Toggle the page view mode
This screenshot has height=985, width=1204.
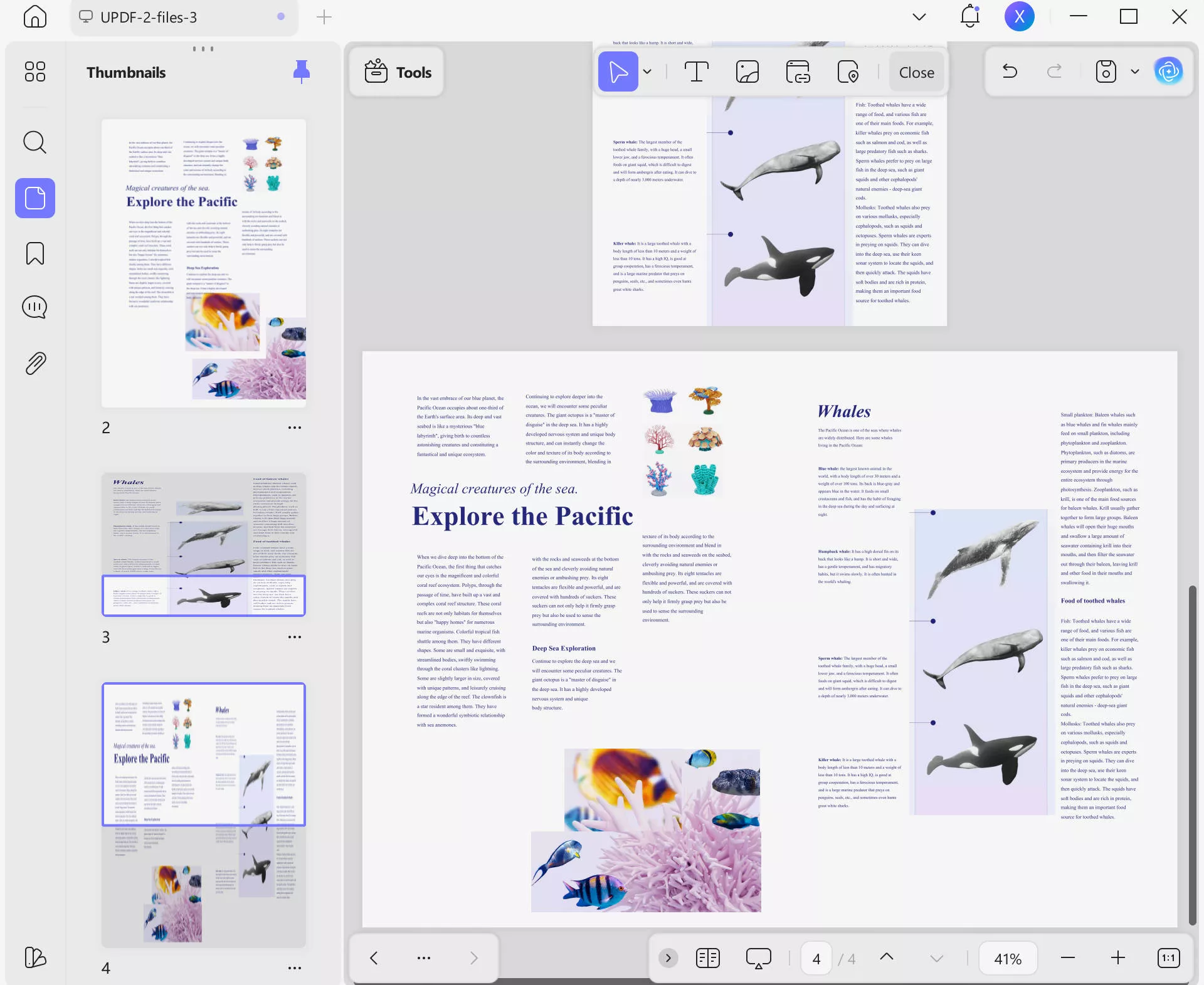pyautogui.click(x=708, y=958)
